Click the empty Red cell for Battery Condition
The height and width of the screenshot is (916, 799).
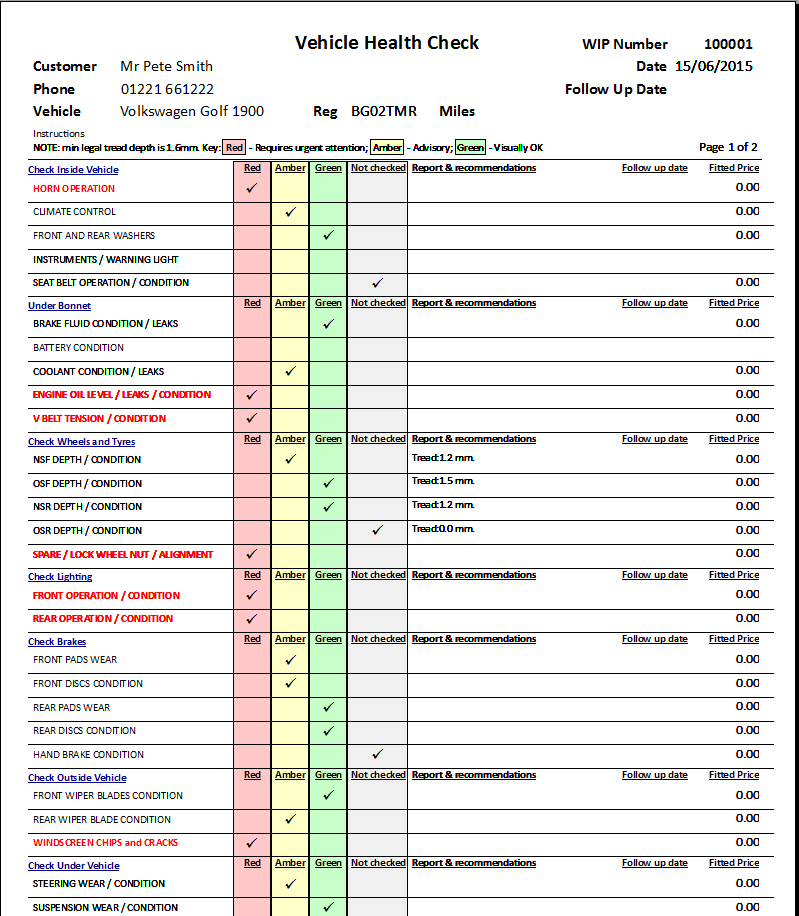point(252,349)
